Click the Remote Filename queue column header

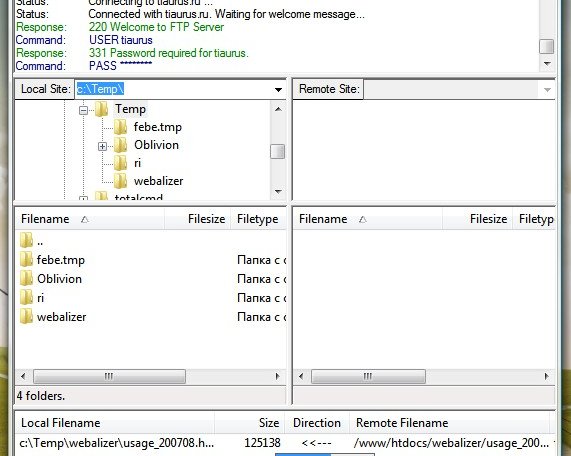point(450,423)
